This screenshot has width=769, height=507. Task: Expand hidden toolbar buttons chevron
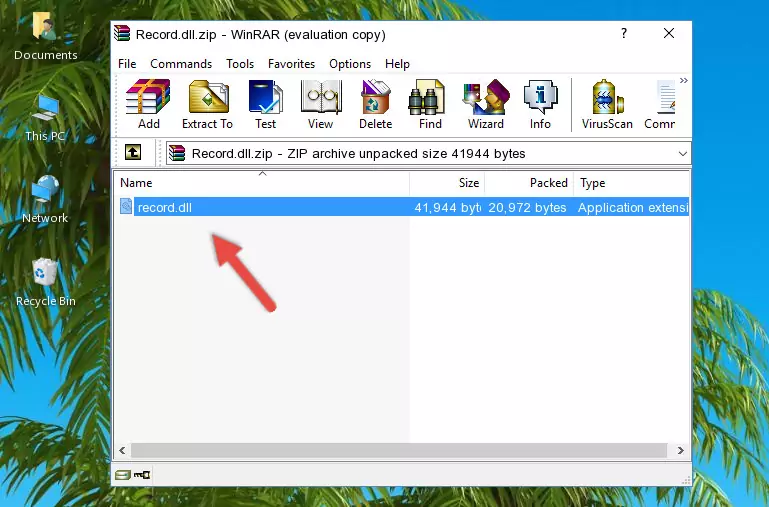click(684, 80)
